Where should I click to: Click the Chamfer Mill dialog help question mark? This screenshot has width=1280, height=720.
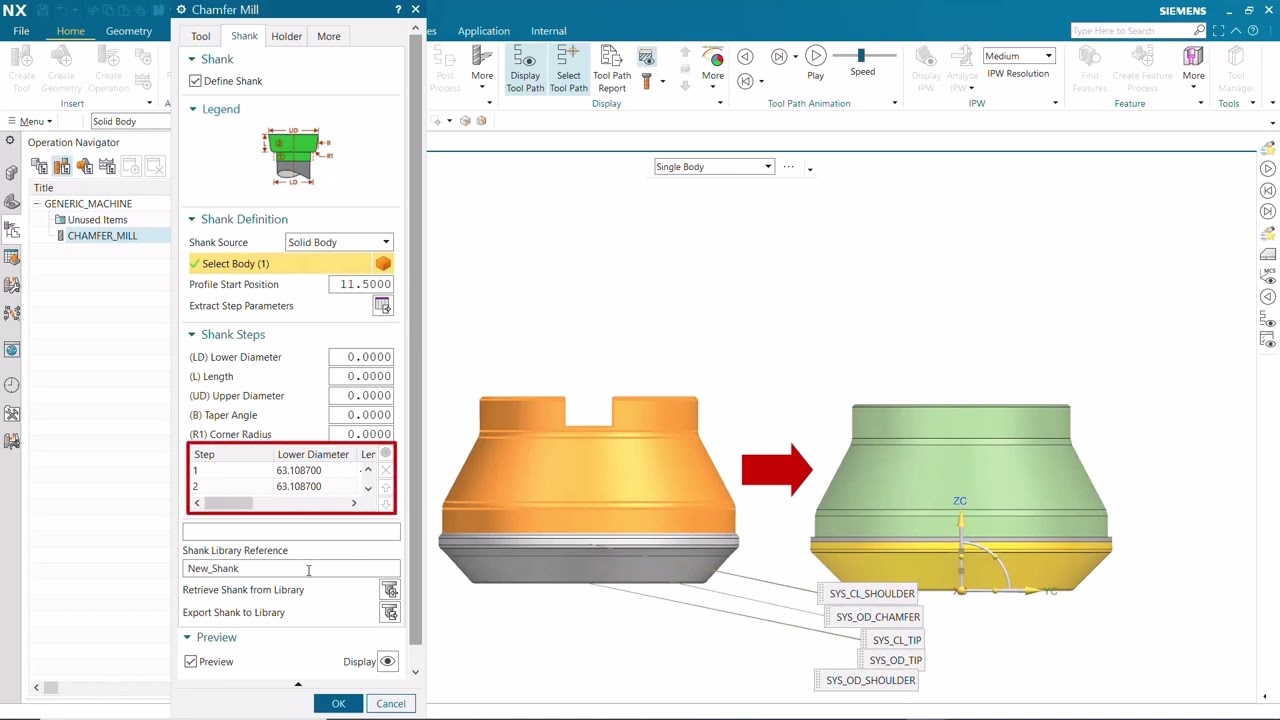coord(399,9)
